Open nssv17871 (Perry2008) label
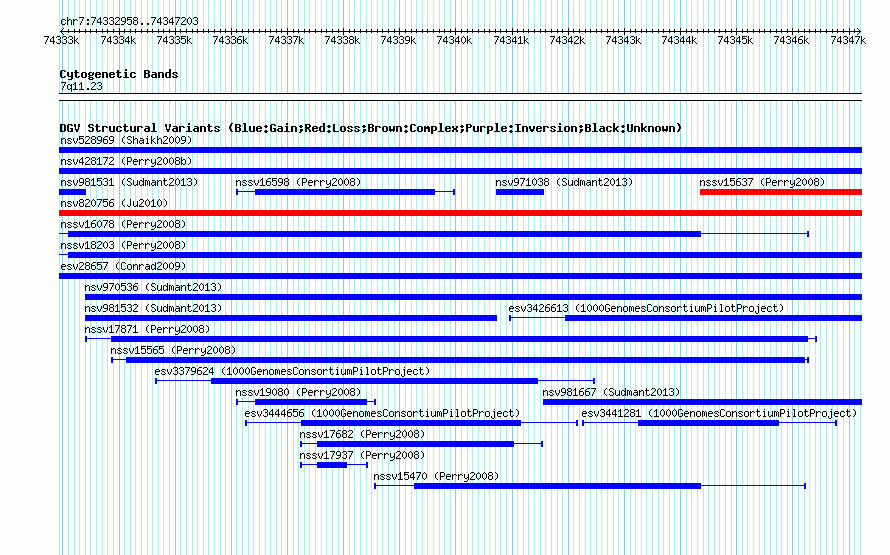890x555 pixels. coord(147,329)
